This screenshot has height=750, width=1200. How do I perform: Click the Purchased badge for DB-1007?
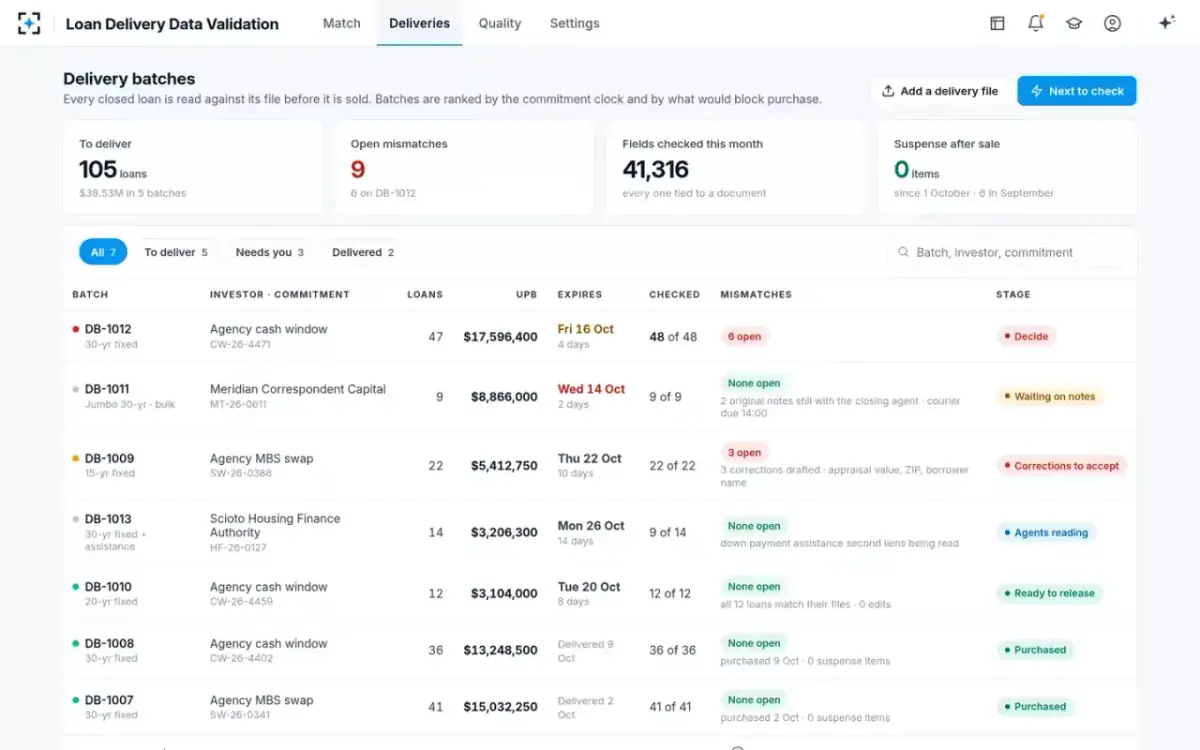1035,707
